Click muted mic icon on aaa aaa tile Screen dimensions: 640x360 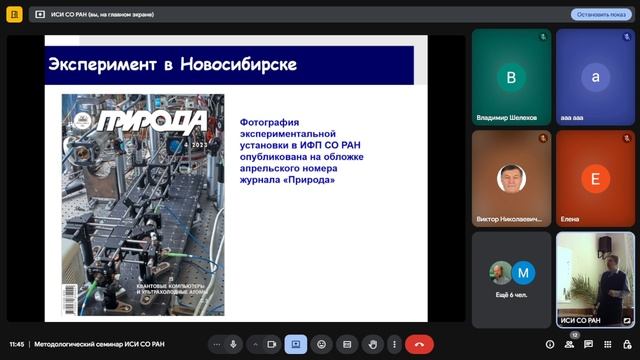coord(627,37)
